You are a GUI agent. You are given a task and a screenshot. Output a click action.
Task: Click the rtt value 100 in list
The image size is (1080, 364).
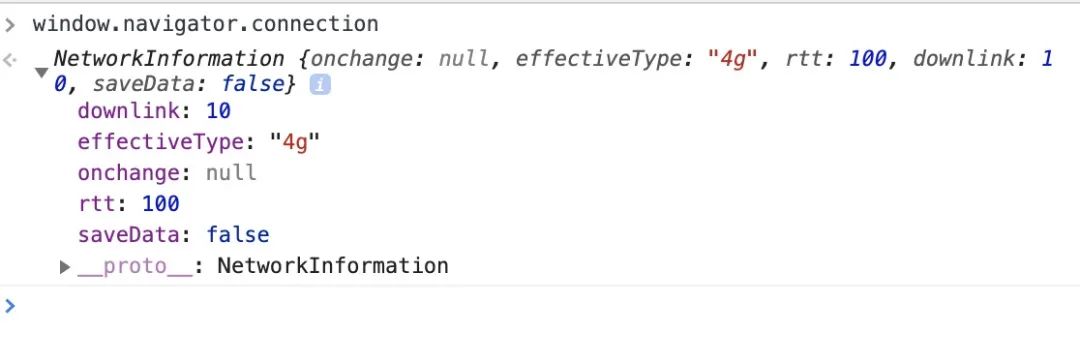[x=160, y=203]
